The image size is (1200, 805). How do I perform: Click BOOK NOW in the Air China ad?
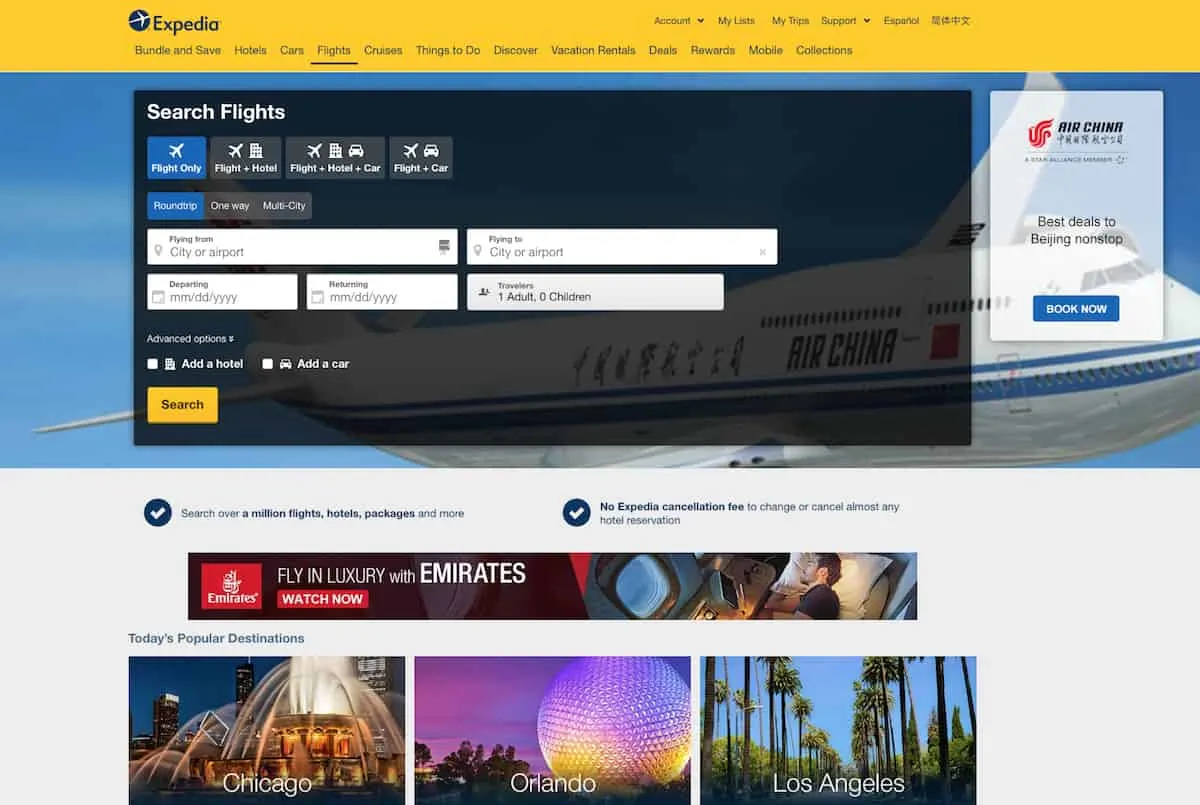pos(1076,309)
